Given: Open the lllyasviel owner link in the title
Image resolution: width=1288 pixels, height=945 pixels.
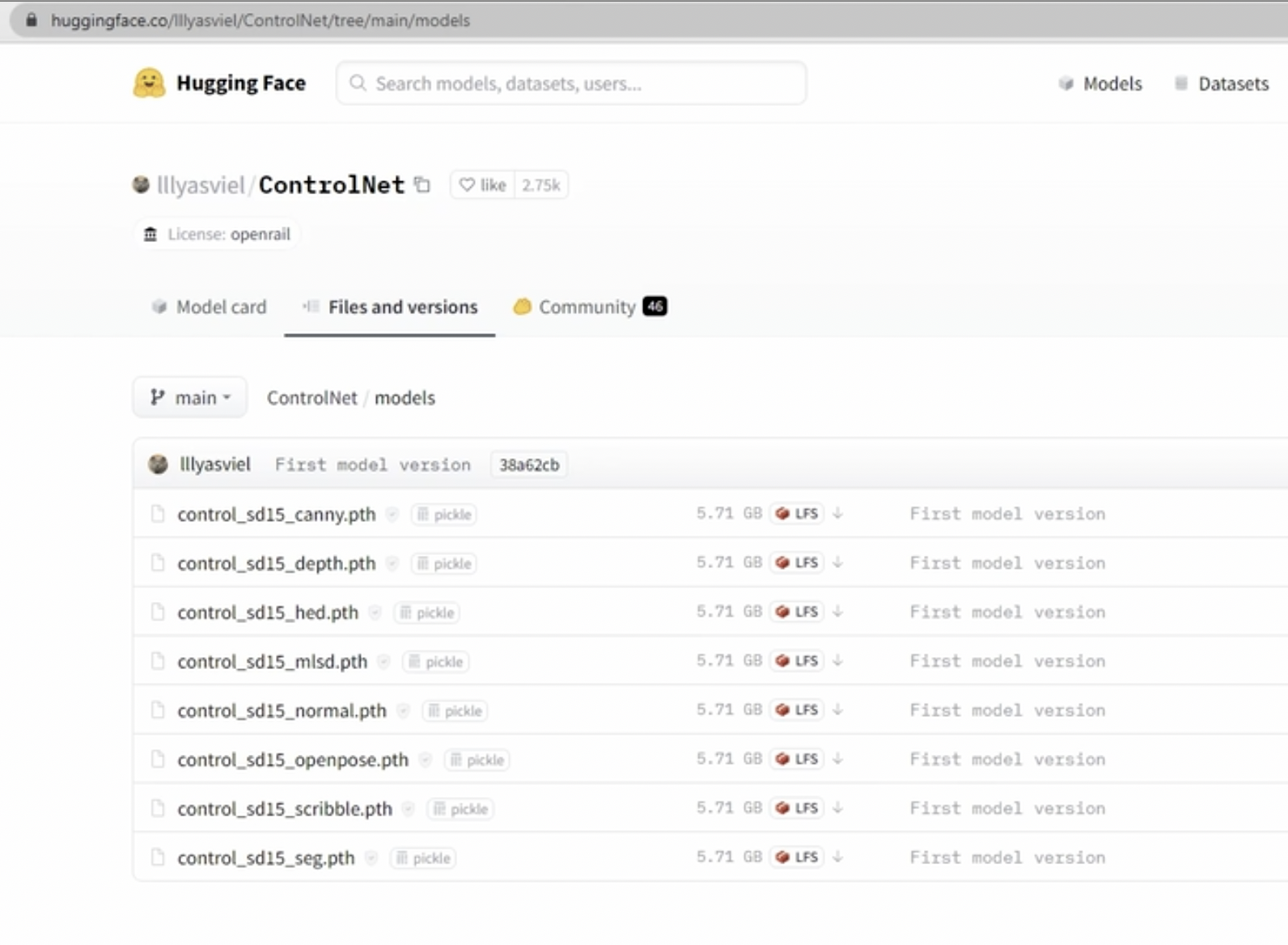Looking at the screenshot, I should point(201,185).
